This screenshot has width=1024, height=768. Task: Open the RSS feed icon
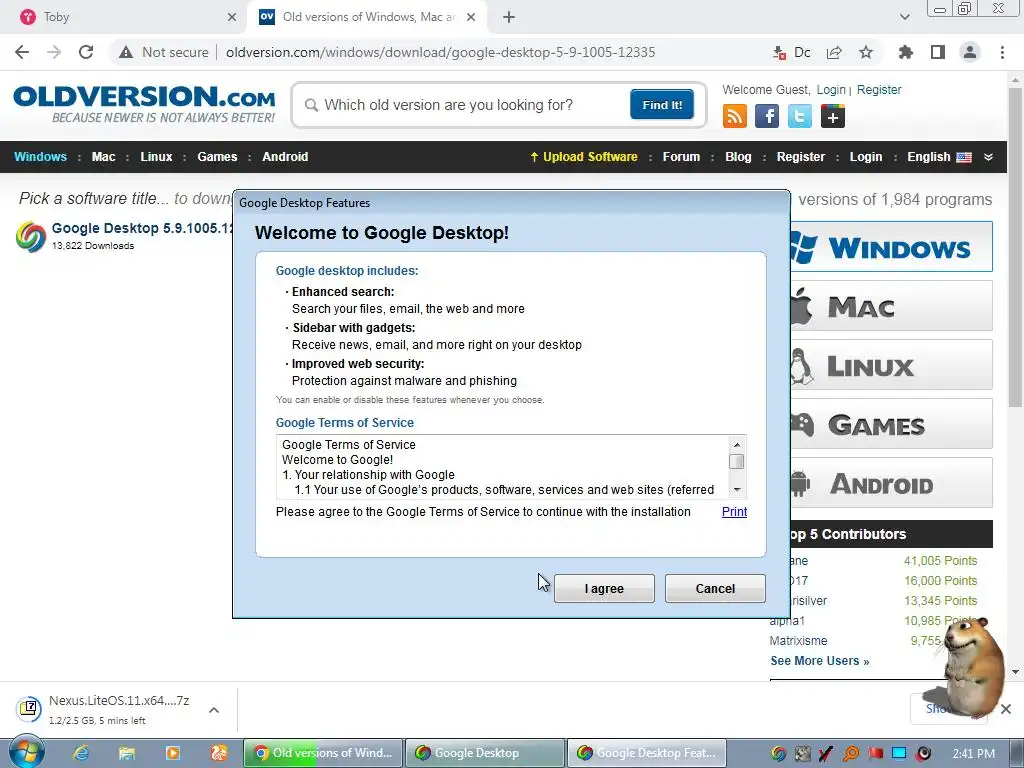click(735, 116)
